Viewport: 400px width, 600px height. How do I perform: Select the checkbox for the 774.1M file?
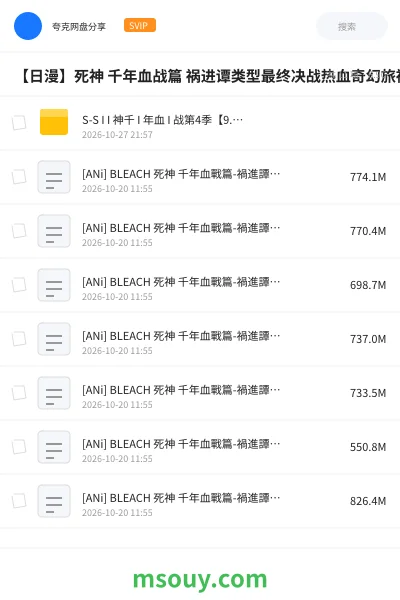19,177
